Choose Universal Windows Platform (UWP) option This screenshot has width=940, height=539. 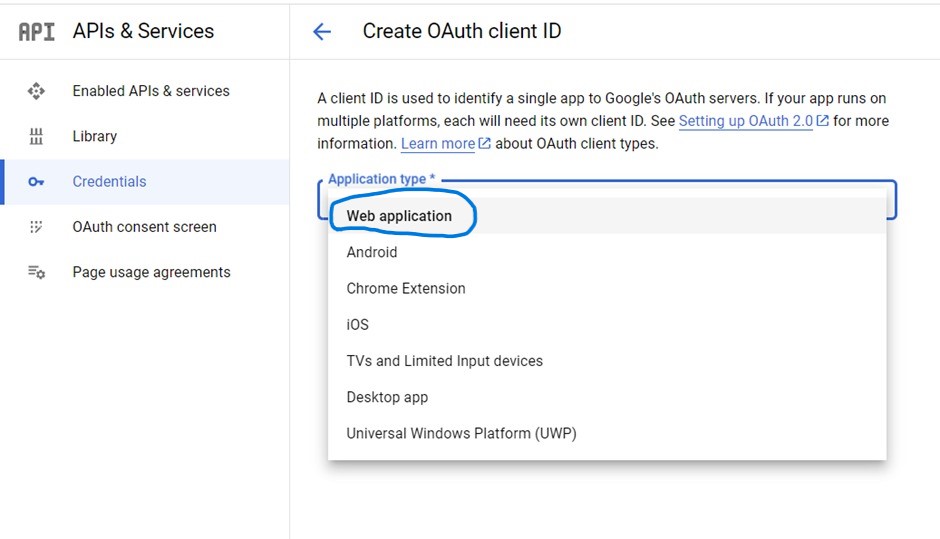461,433
